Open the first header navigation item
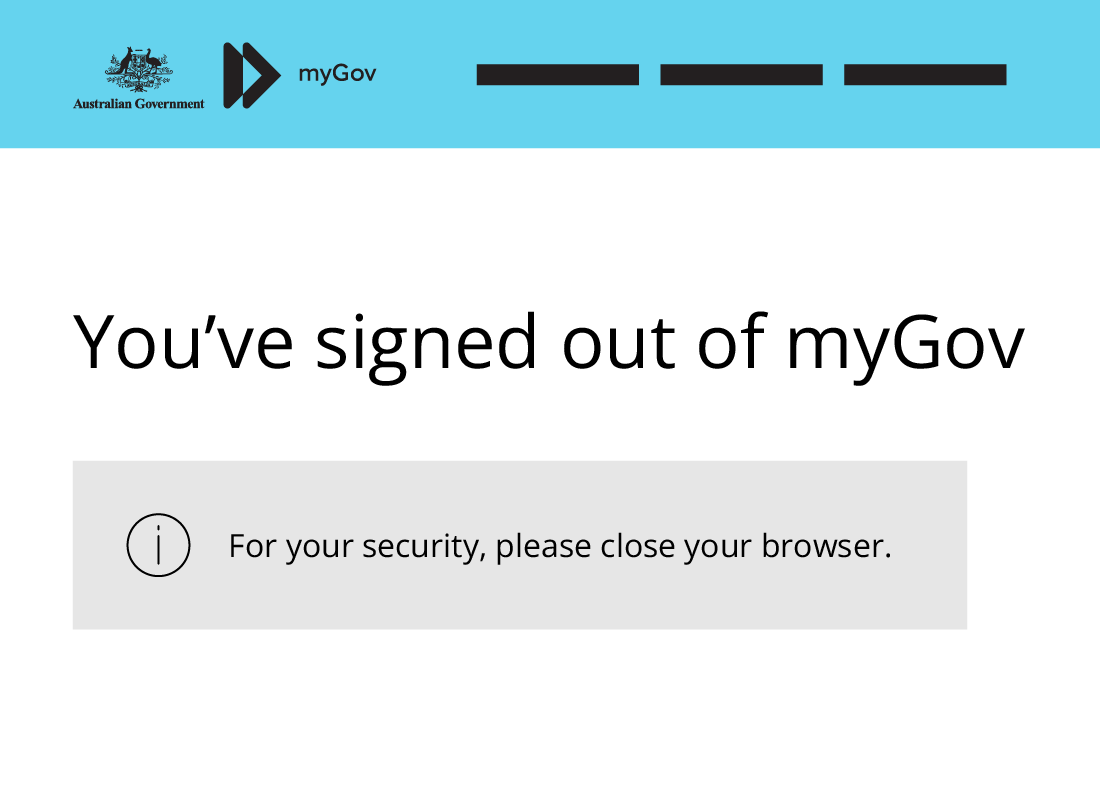This screenshot has width=1100, height=800. pos(557,75)
